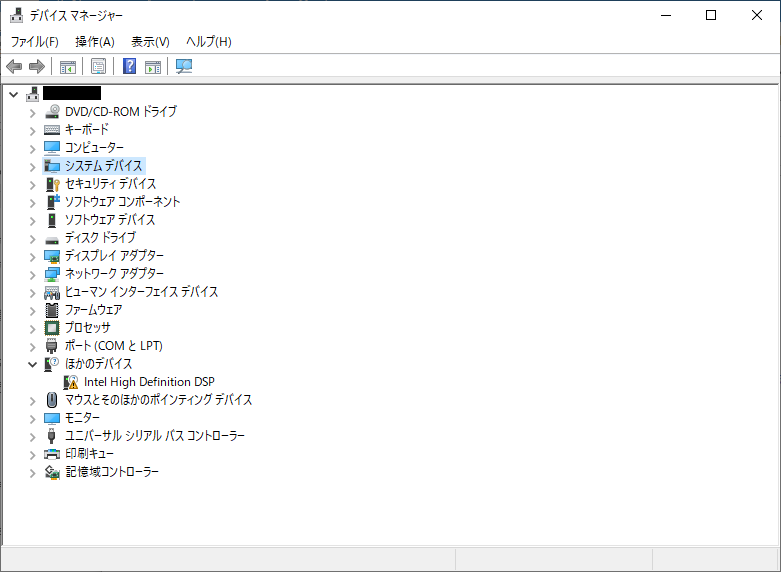Click the chip icon beside ファームウェア
Screen dimensions: 781x572
click(x=52, y=310)
